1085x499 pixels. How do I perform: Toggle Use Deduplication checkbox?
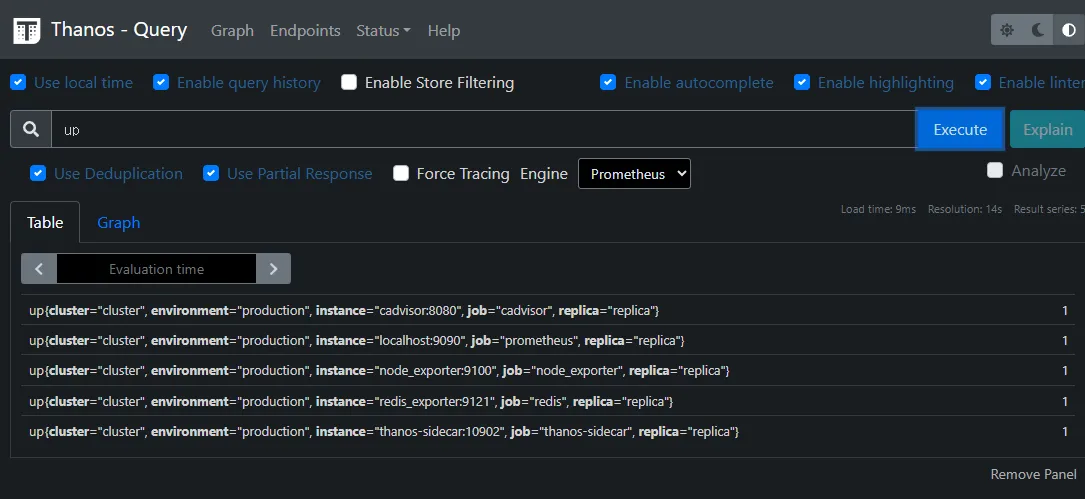pos(37,173)
